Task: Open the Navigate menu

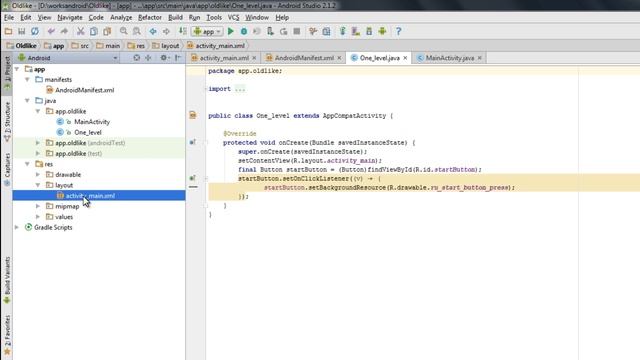Action: click(x=70, y=18)
